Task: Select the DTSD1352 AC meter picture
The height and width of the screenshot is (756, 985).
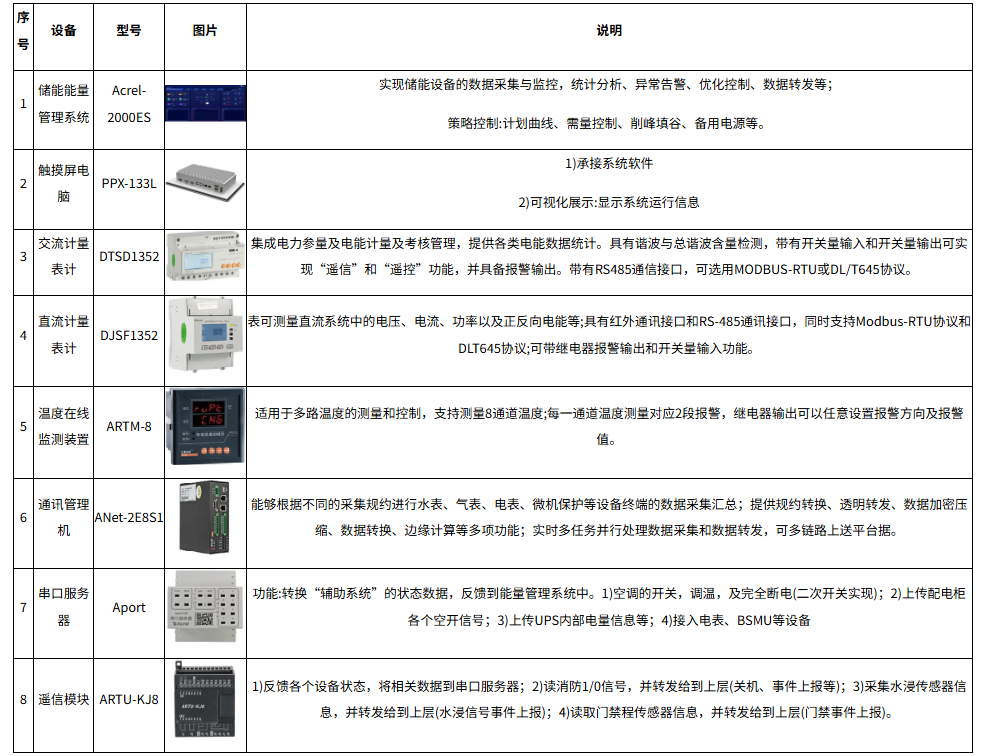Action: [205, 256]
